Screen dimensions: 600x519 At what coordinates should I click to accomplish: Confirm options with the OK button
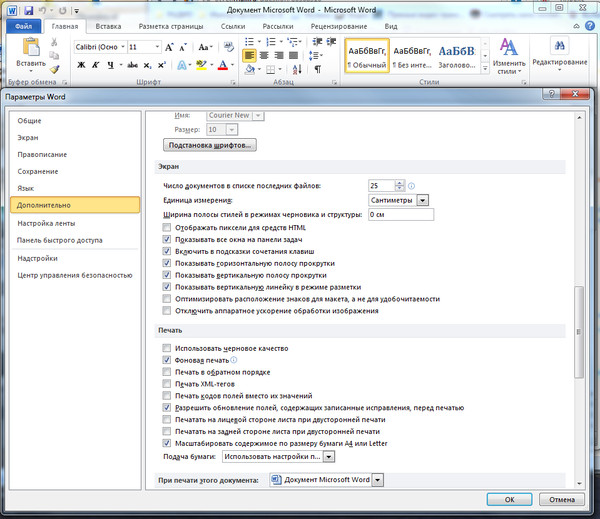(x=509, y=499)
